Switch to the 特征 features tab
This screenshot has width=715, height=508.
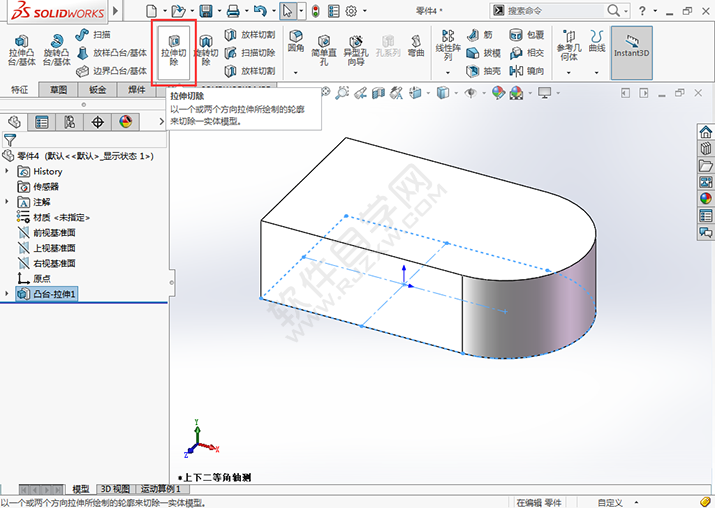[20, 90]
